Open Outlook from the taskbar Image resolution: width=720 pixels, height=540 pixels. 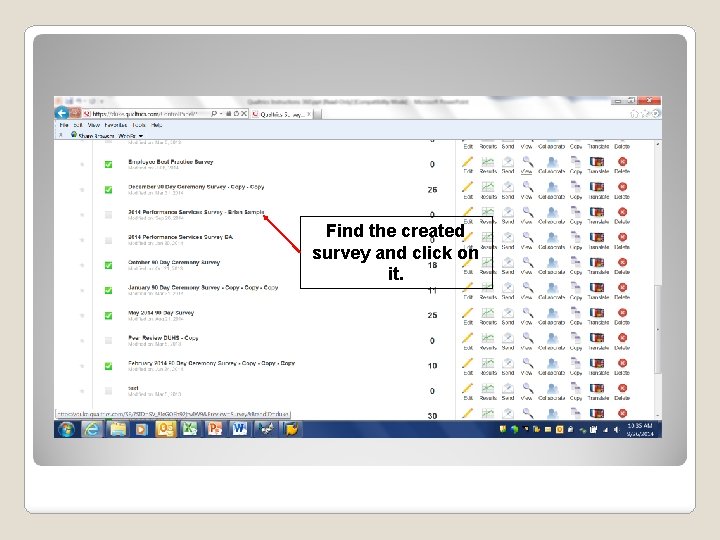tap(165, 429)
